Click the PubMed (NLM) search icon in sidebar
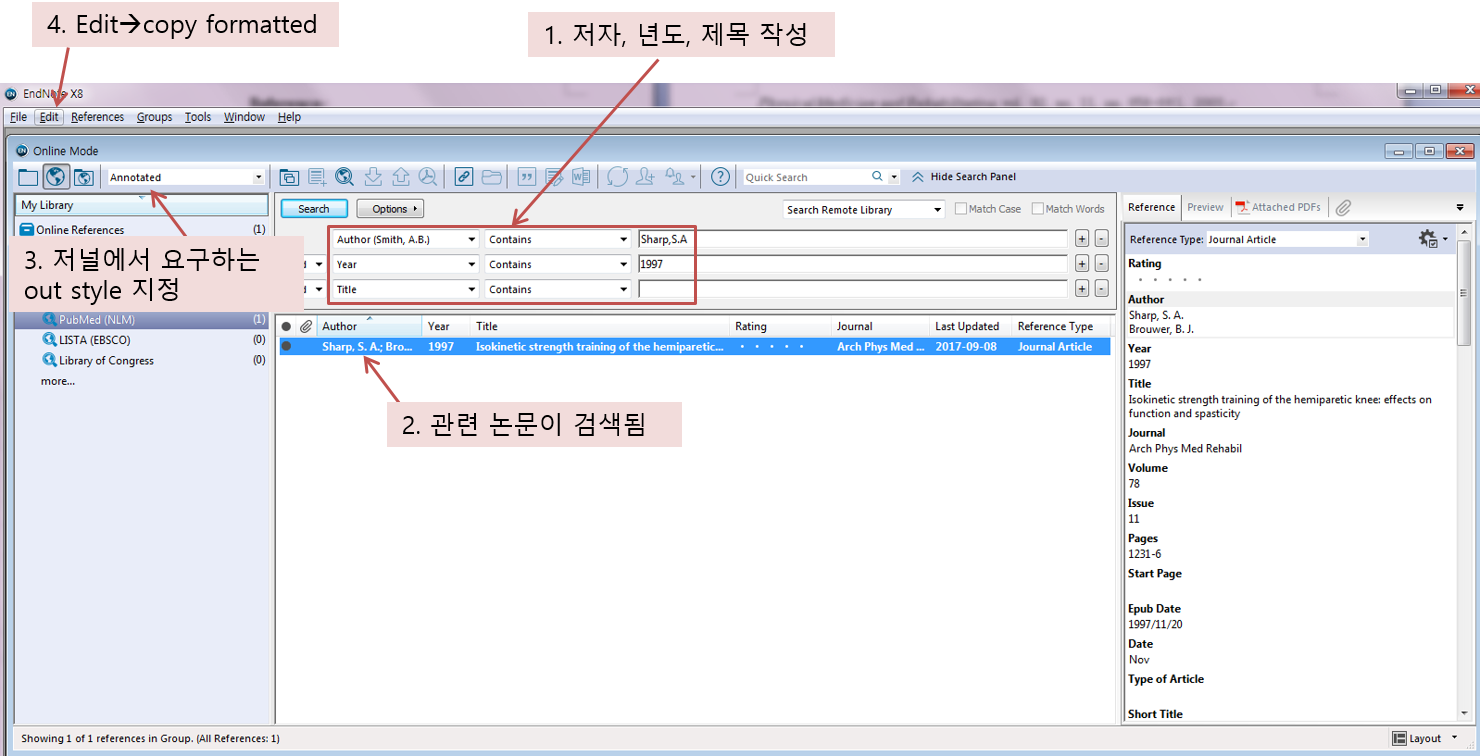The width and height of the screenshot is (1480, 756). [x=50, y=320]
